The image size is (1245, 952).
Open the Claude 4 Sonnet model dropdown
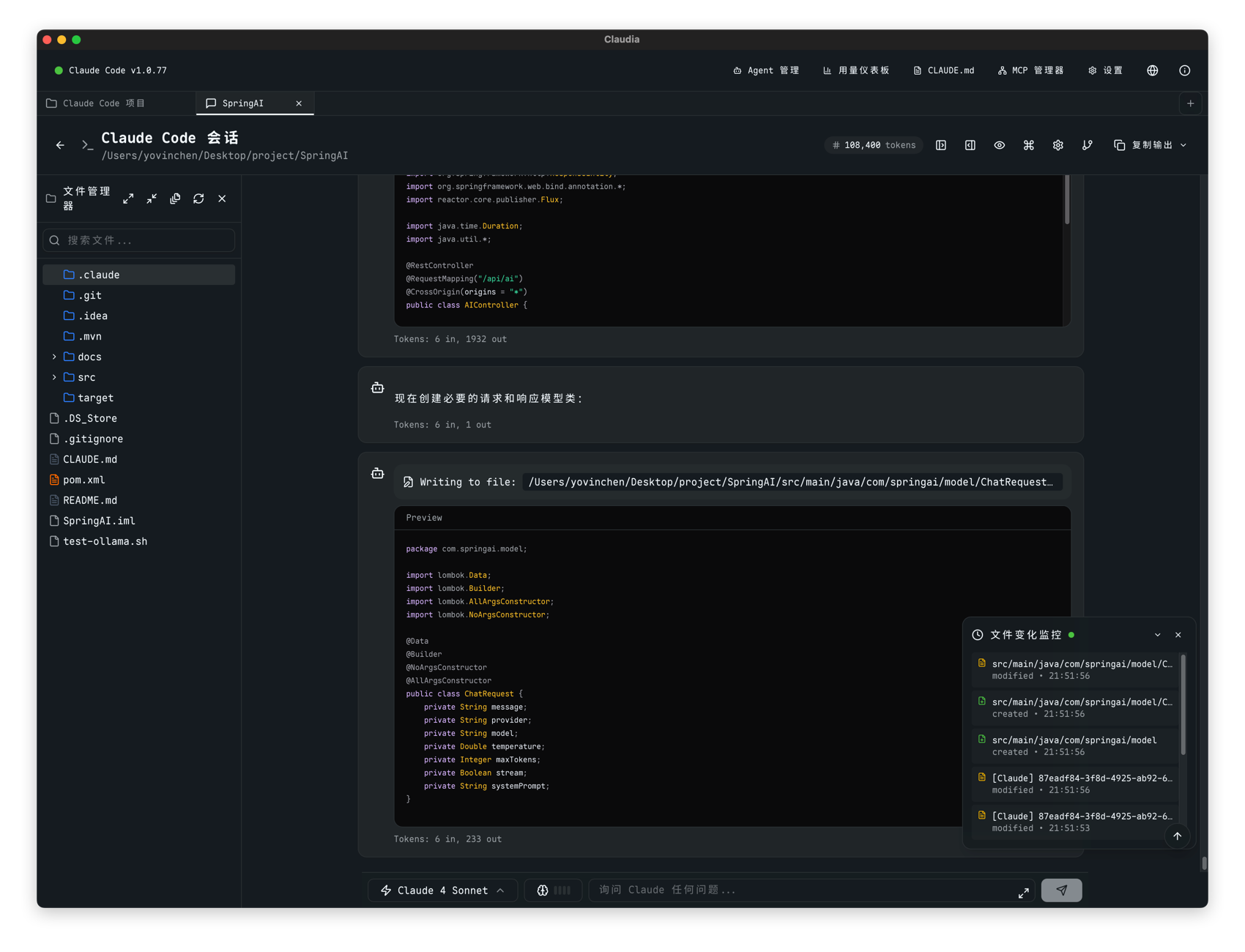tap(442, 890)
